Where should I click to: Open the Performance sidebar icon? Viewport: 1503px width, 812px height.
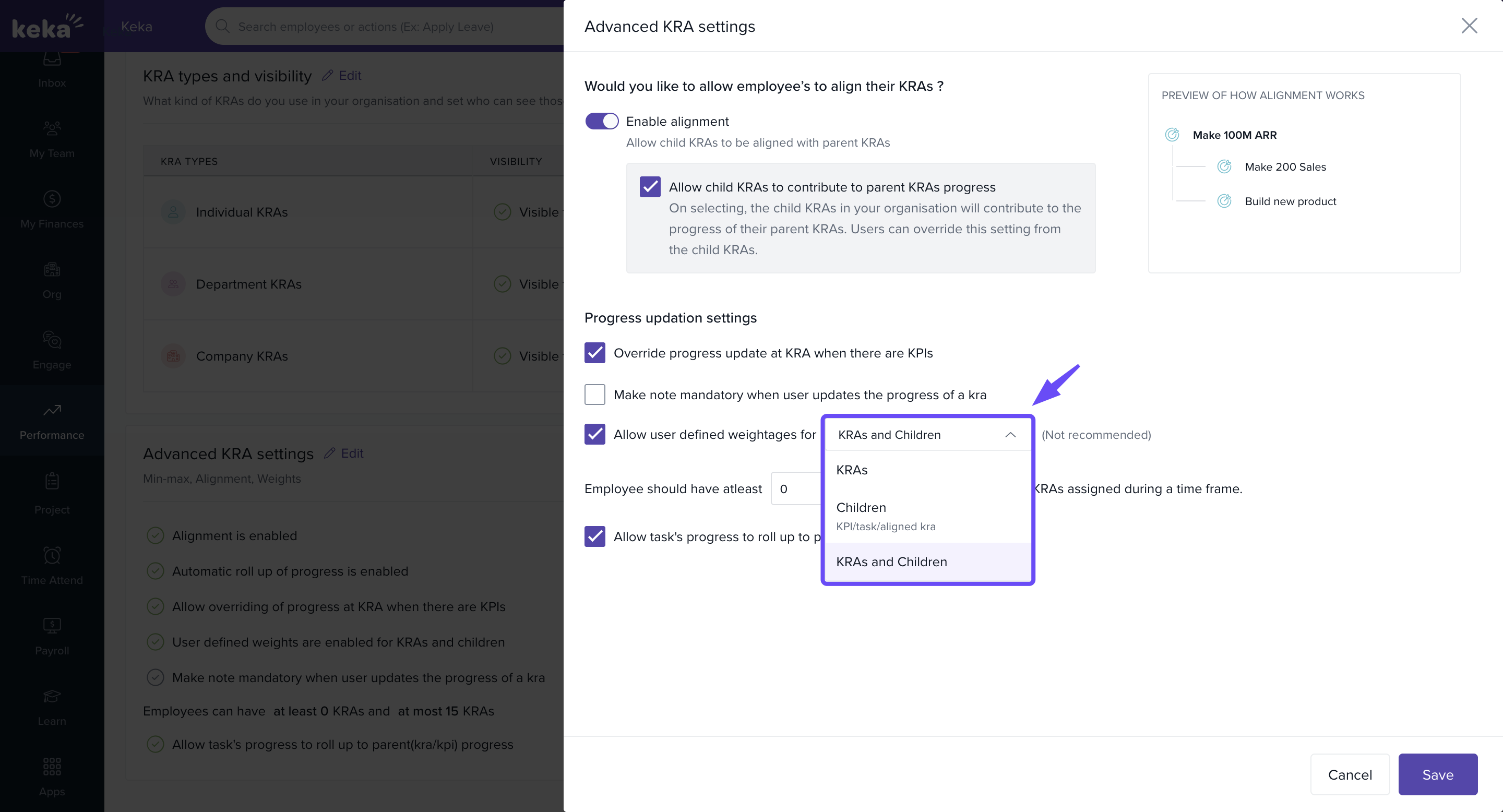[x=52, y=411]
